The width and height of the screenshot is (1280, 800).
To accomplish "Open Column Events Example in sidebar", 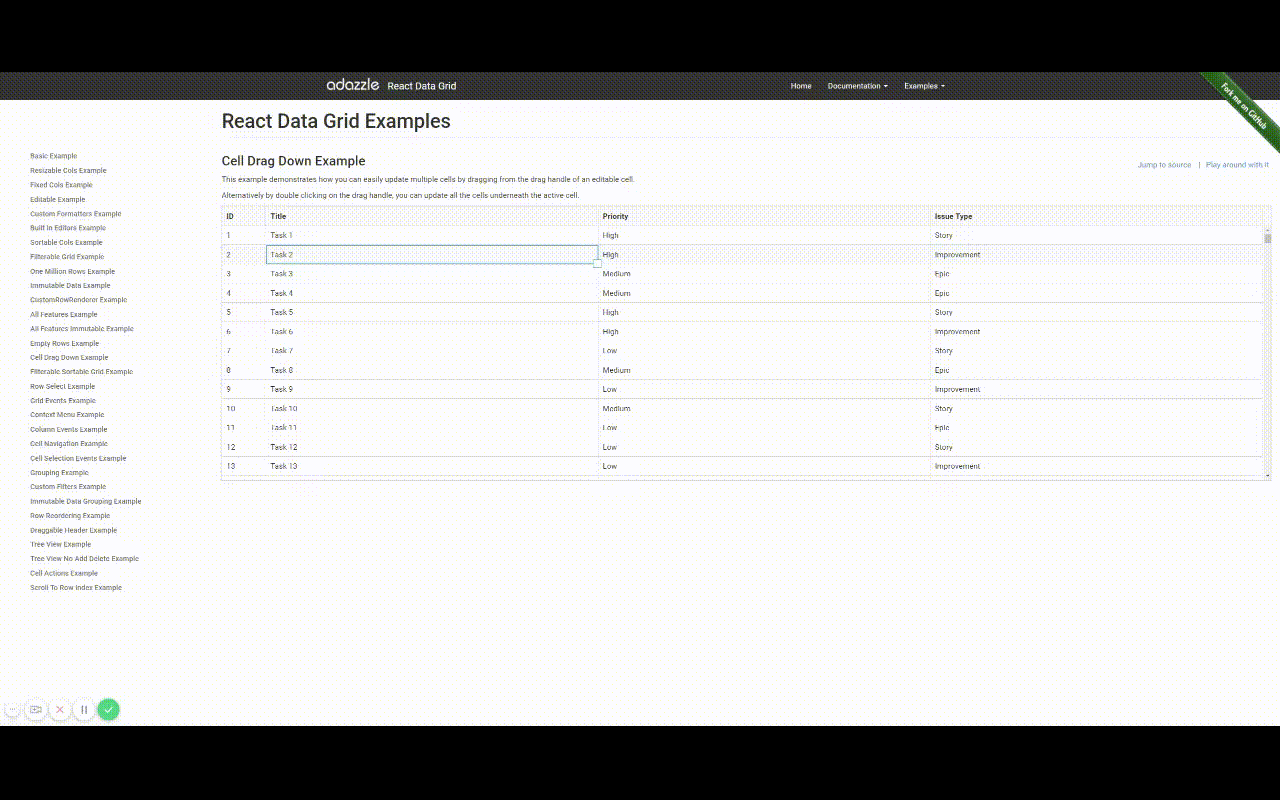I will pyautogui.click(x=68, y=429).
